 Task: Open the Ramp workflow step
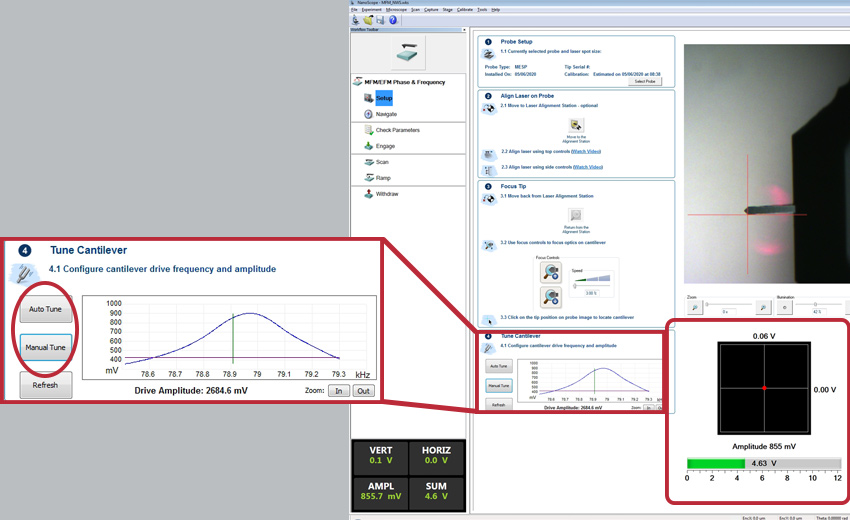coord(383,178)
